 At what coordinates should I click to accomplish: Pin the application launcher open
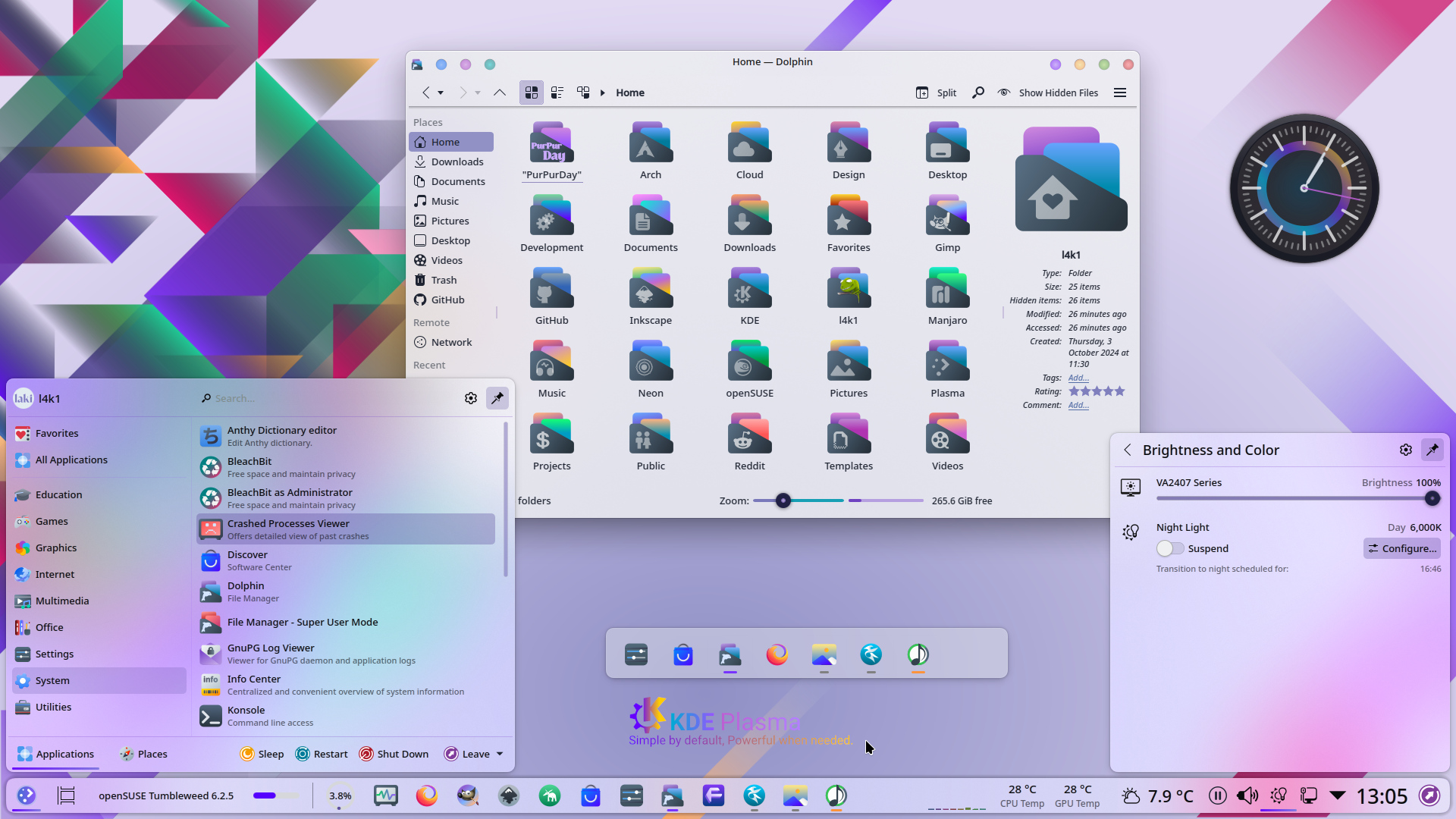(x=497, y=398)
